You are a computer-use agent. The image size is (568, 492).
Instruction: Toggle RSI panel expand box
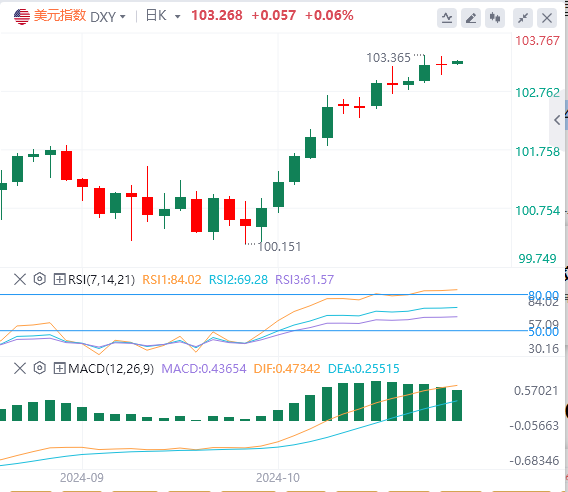[59, 279]
